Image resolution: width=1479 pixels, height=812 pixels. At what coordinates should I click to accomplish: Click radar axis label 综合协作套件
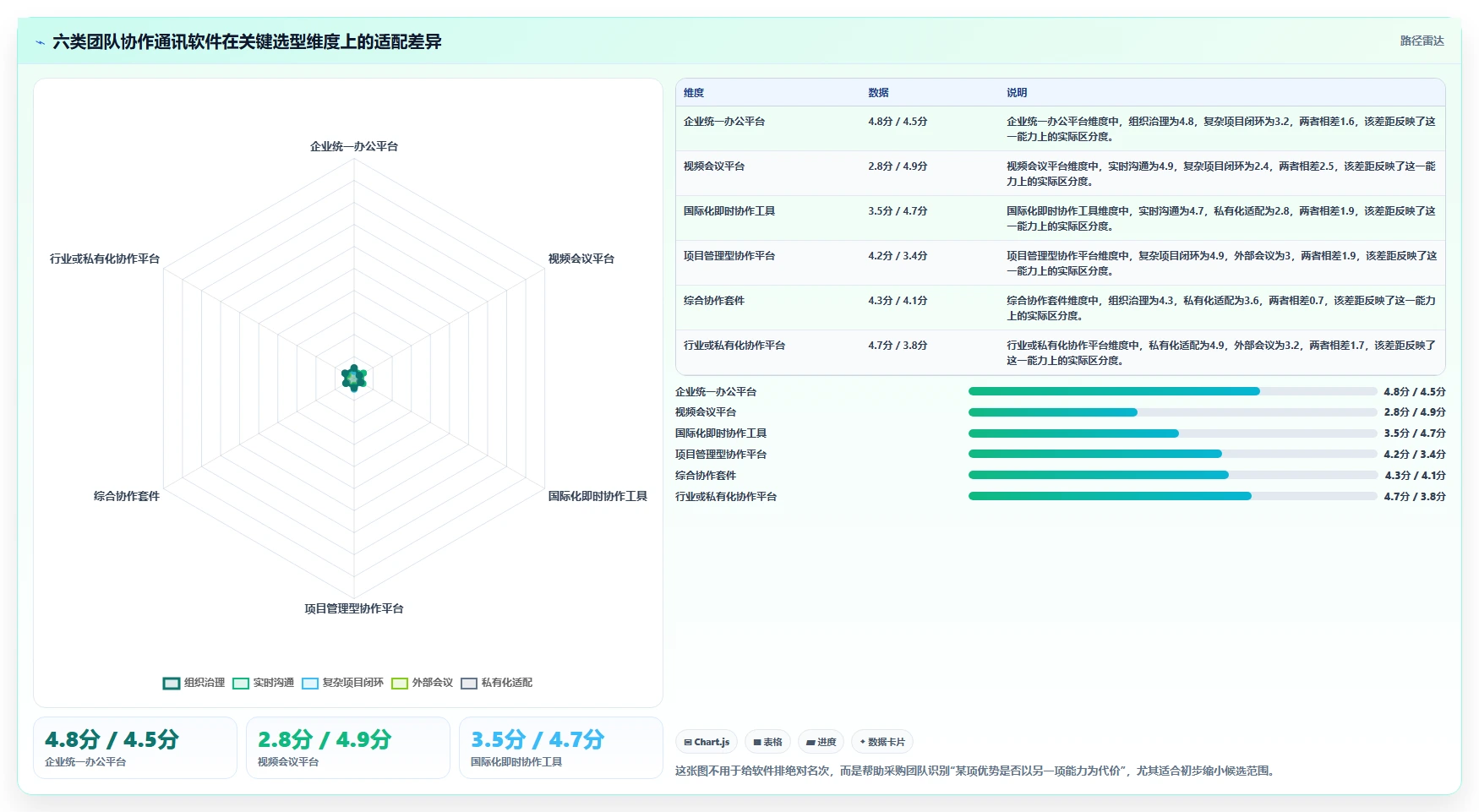point(127,496)
